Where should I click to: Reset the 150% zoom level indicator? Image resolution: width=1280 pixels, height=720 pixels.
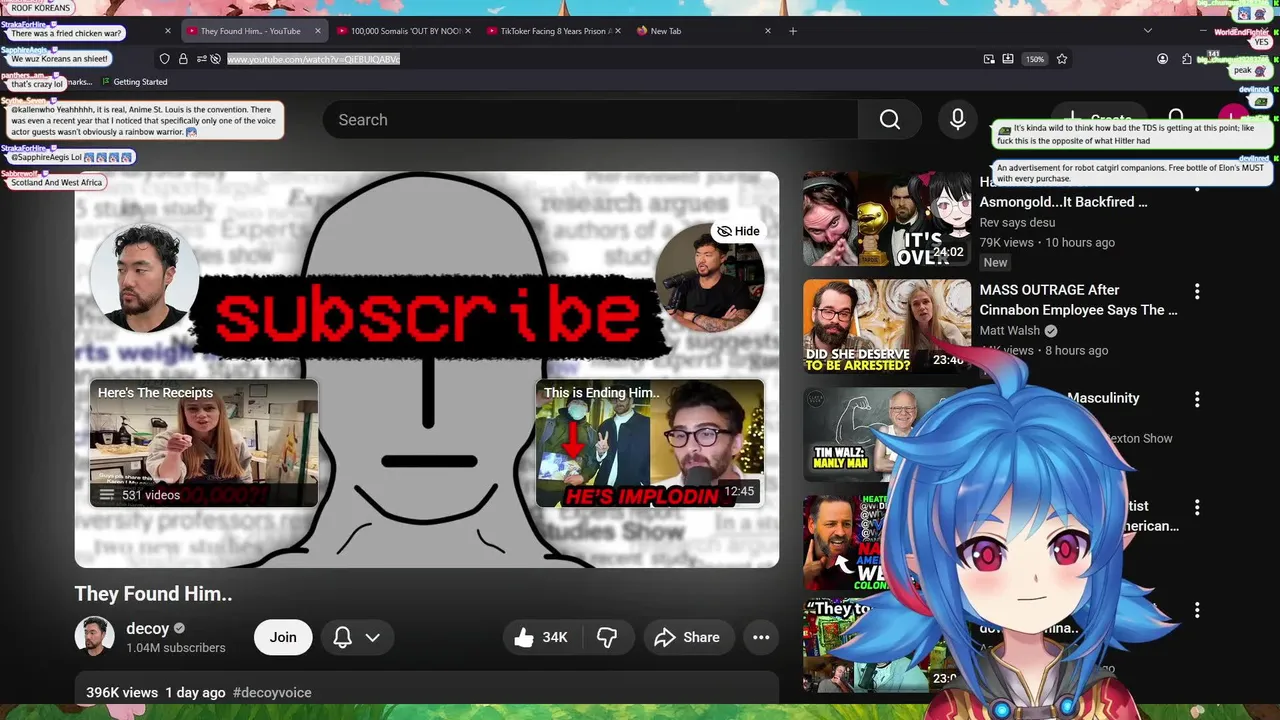(1035, 59)
